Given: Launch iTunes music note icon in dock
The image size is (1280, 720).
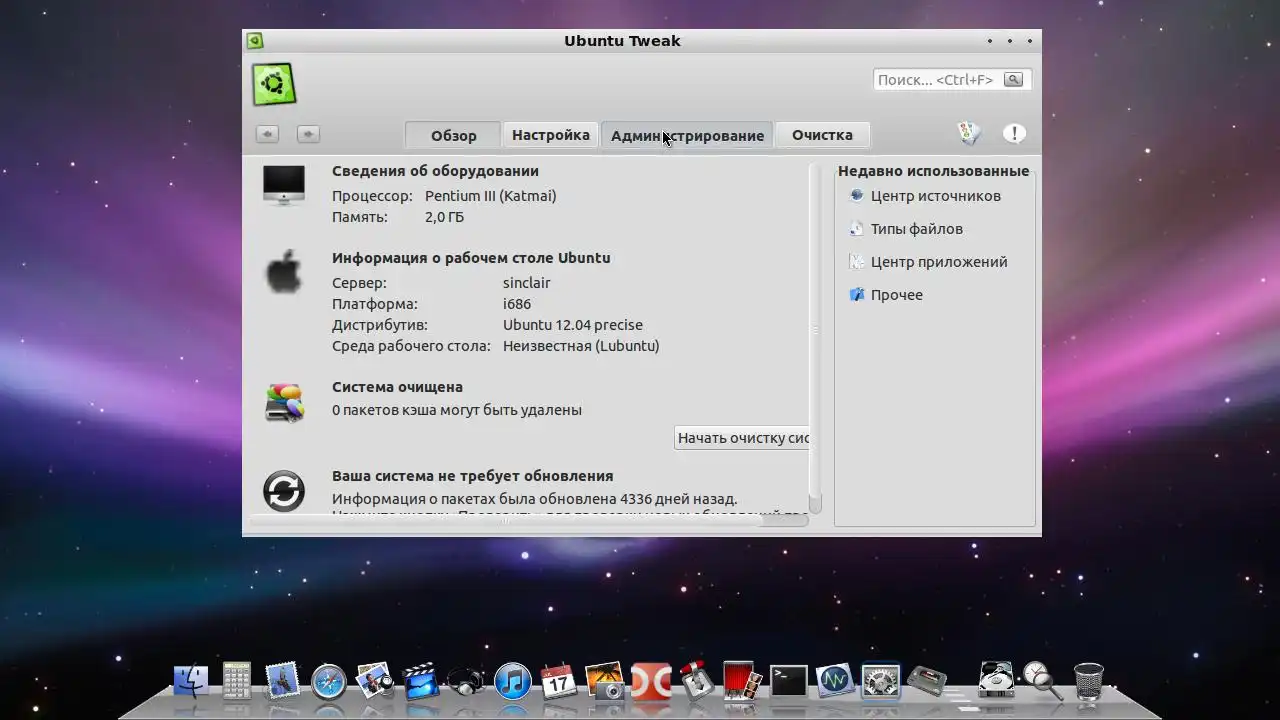Looking at the screenshot, I should (x=512, y=682).
